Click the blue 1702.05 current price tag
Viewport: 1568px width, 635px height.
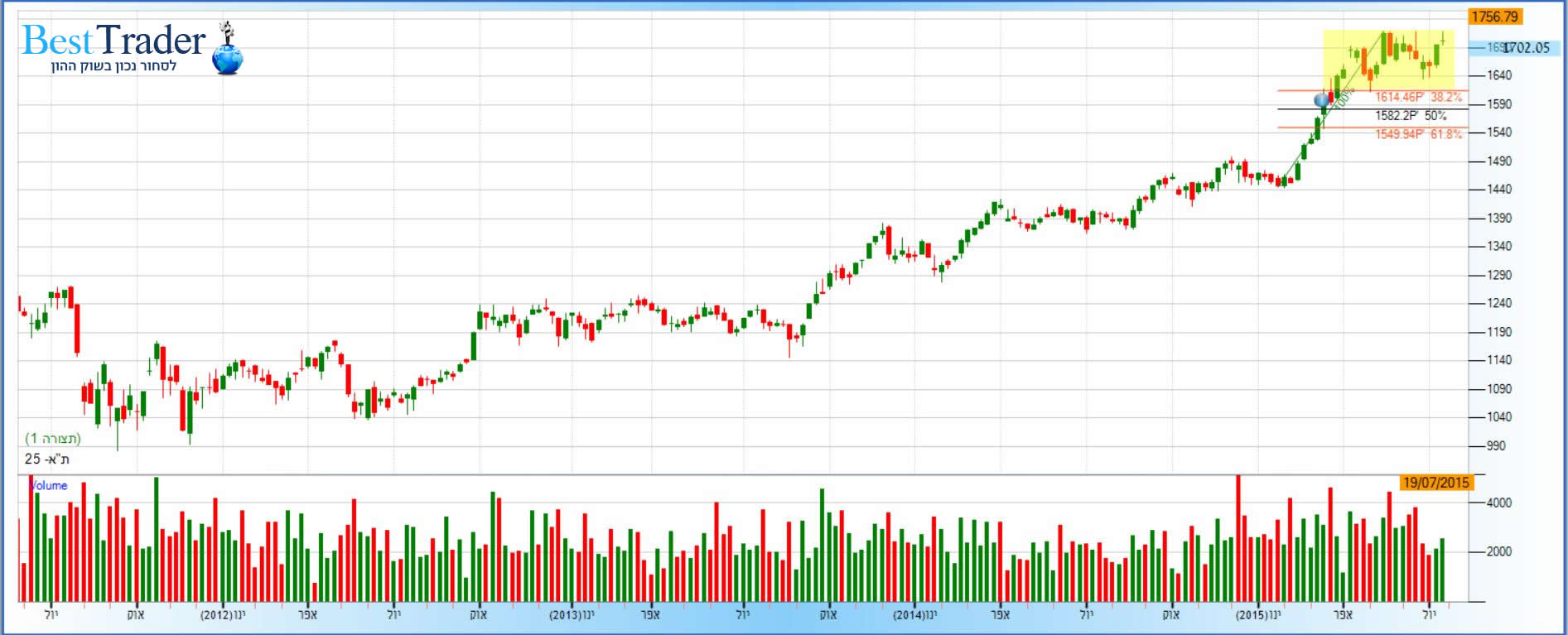tap(1525, 48)
